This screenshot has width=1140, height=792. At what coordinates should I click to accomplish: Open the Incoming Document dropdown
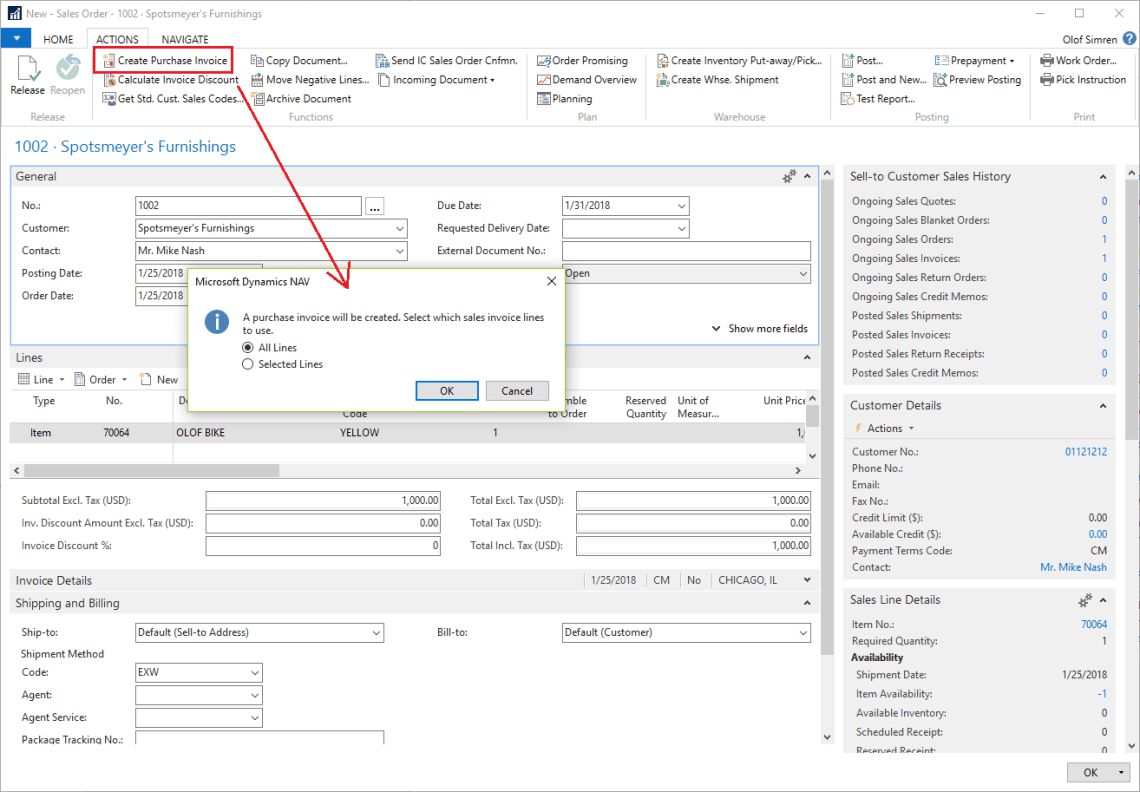437,79
